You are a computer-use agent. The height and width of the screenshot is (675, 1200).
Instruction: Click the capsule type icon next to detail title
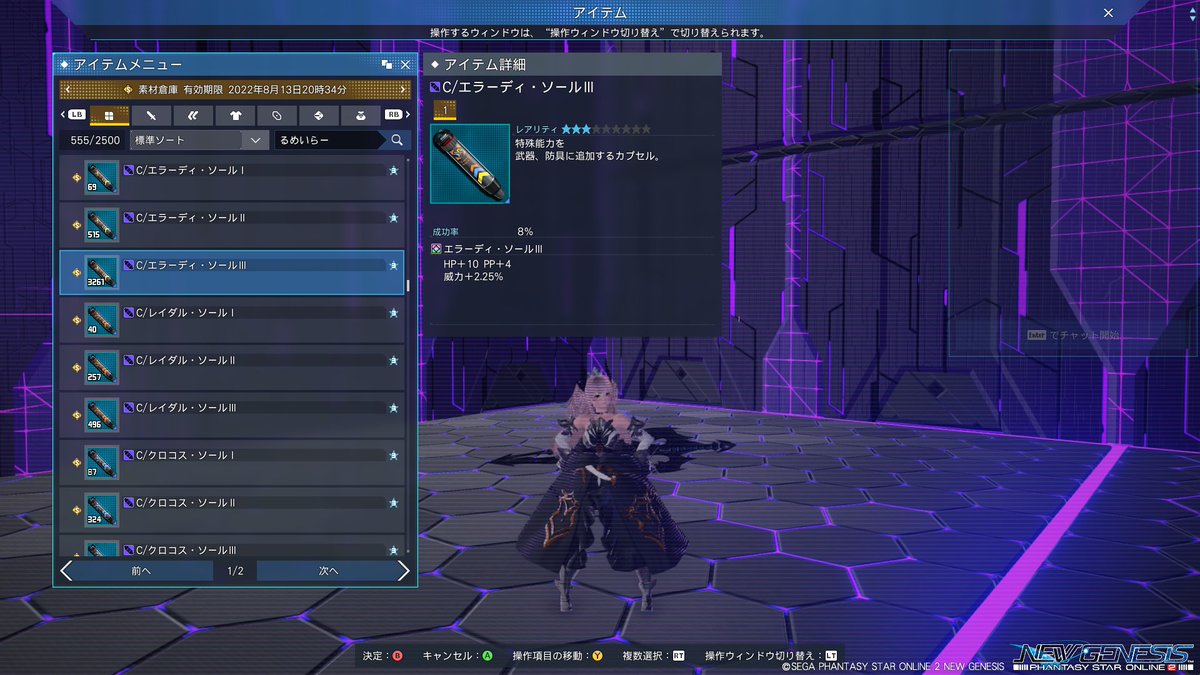[x=435, y=88]
